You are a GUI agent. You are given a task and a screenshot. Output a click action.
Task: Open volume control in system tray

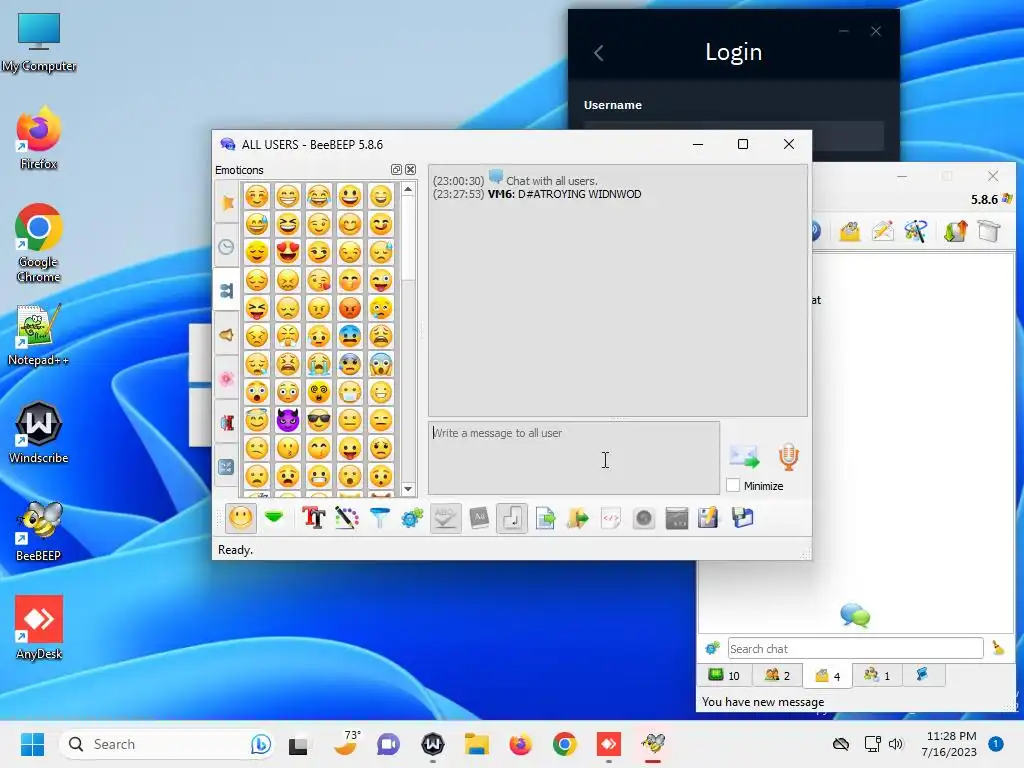point(895,744)
